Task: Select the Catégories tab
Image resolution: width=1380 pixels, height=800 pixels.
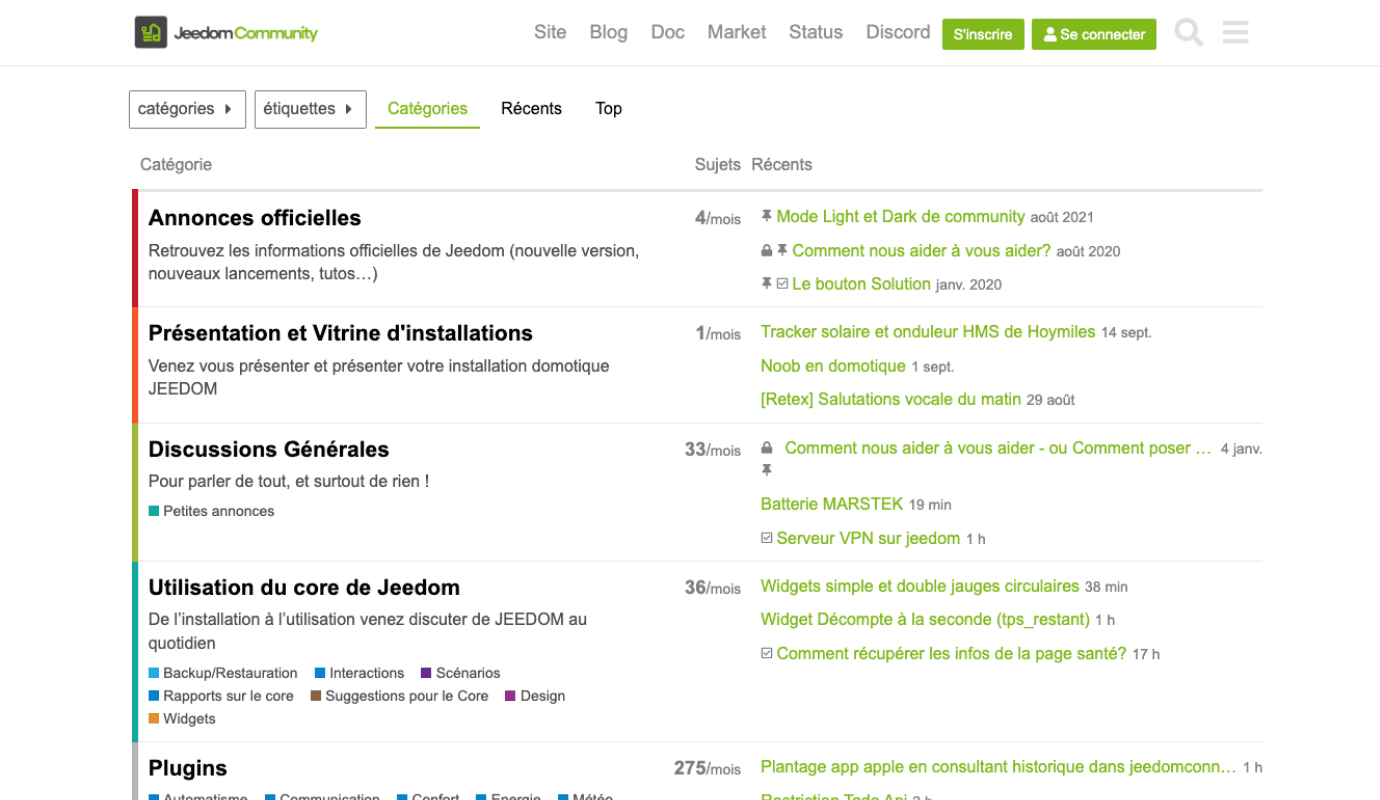Action: (427, 109)
